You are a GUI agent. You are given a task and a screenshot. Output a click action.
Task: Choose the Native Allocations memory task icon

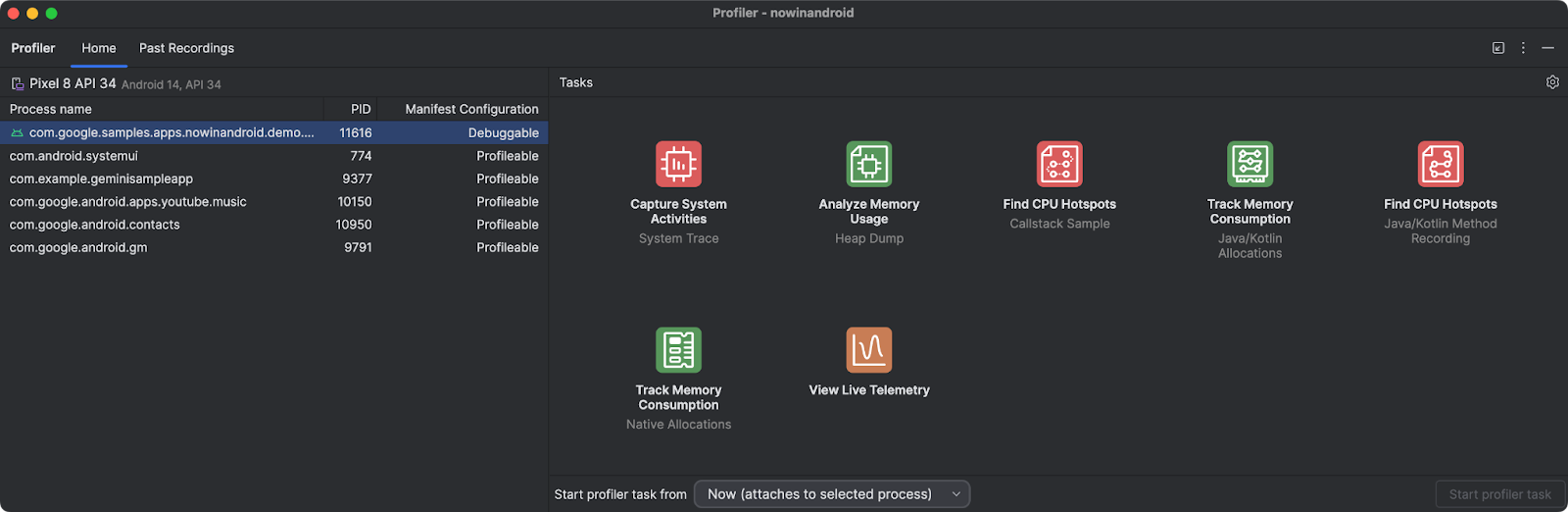tap(678, 350)
